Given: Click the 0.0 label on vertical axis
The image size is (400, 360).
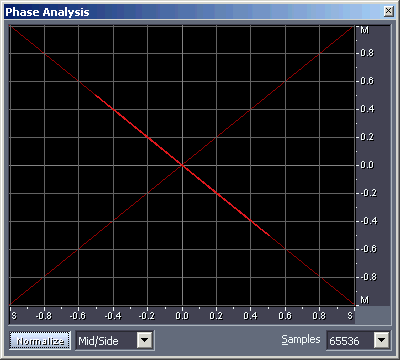Looking at the screenshot, I should [x=367, y=165].
